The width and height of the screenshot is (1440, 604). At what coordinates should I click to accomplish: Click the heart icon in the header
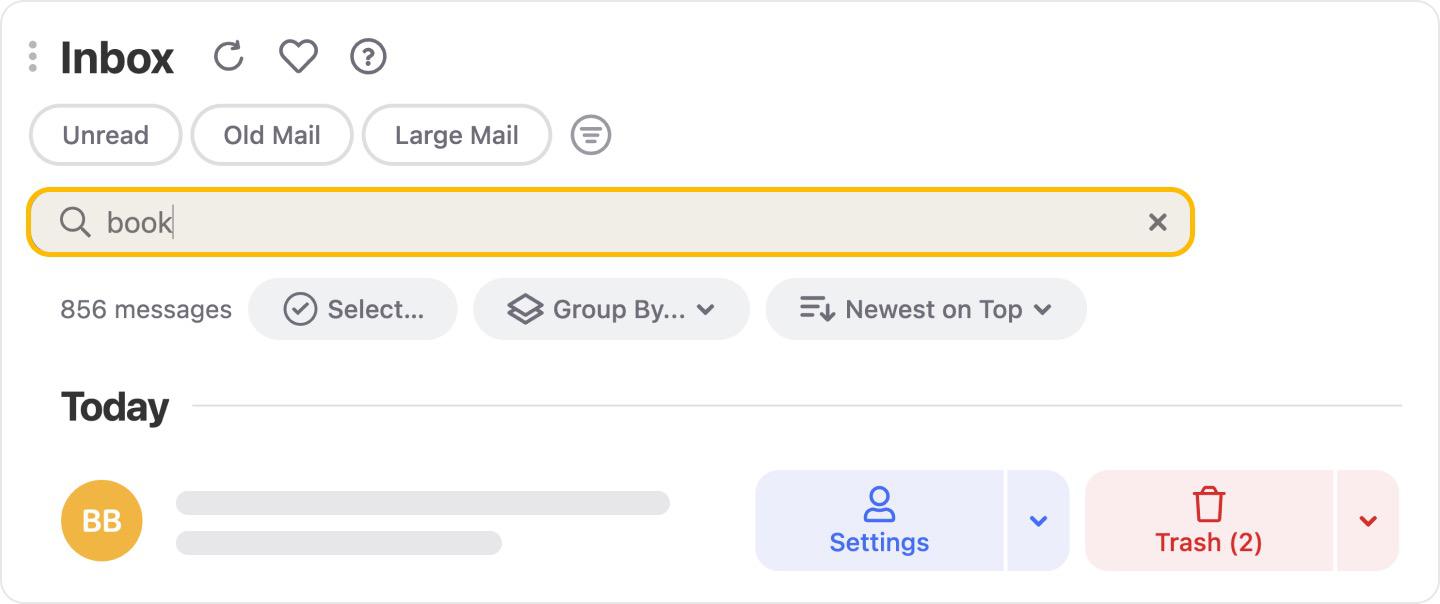[298, 57]
